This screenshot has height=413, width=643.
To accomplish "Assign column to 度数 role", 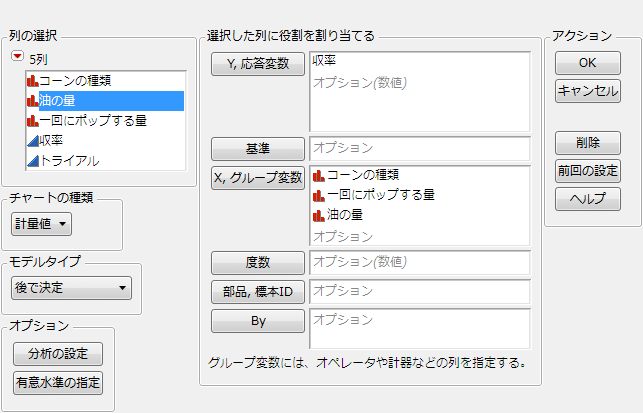I will pyautogui.click(x=257, y=263).
